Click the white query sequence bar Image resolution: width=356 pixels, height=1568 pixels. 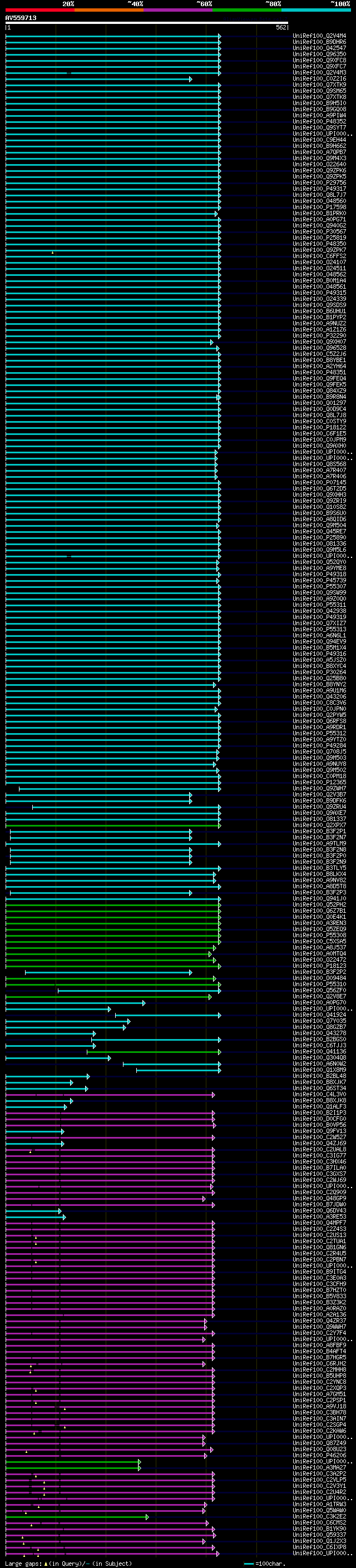(x=147, y=23)
